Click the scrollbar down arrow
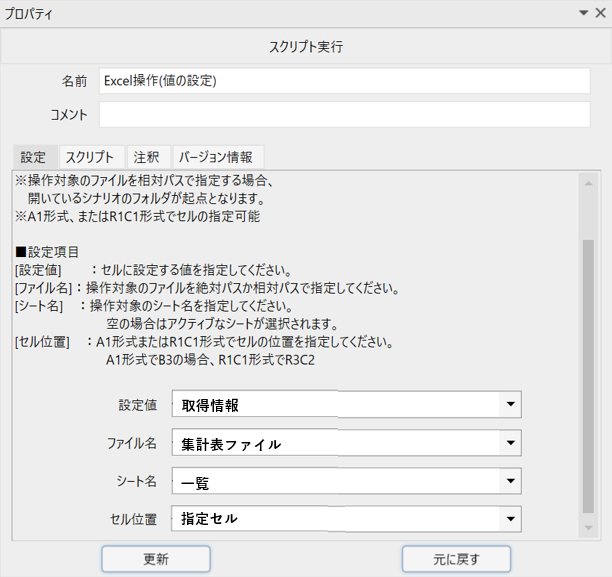The height and width of the screenshot is (577, 612). coord(588,528)
